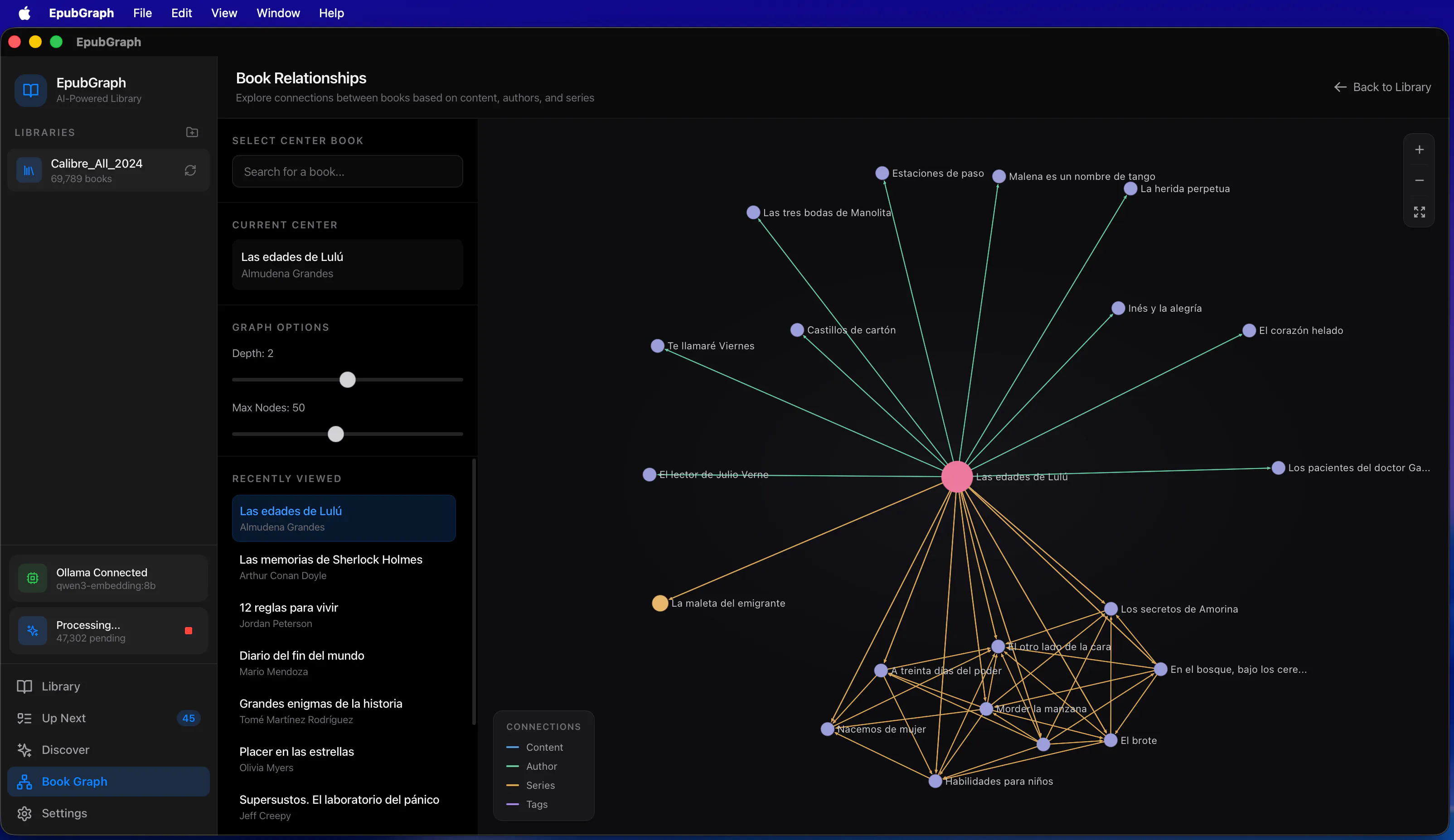
Task: Open the Discover section
Action: click(108, 750)
